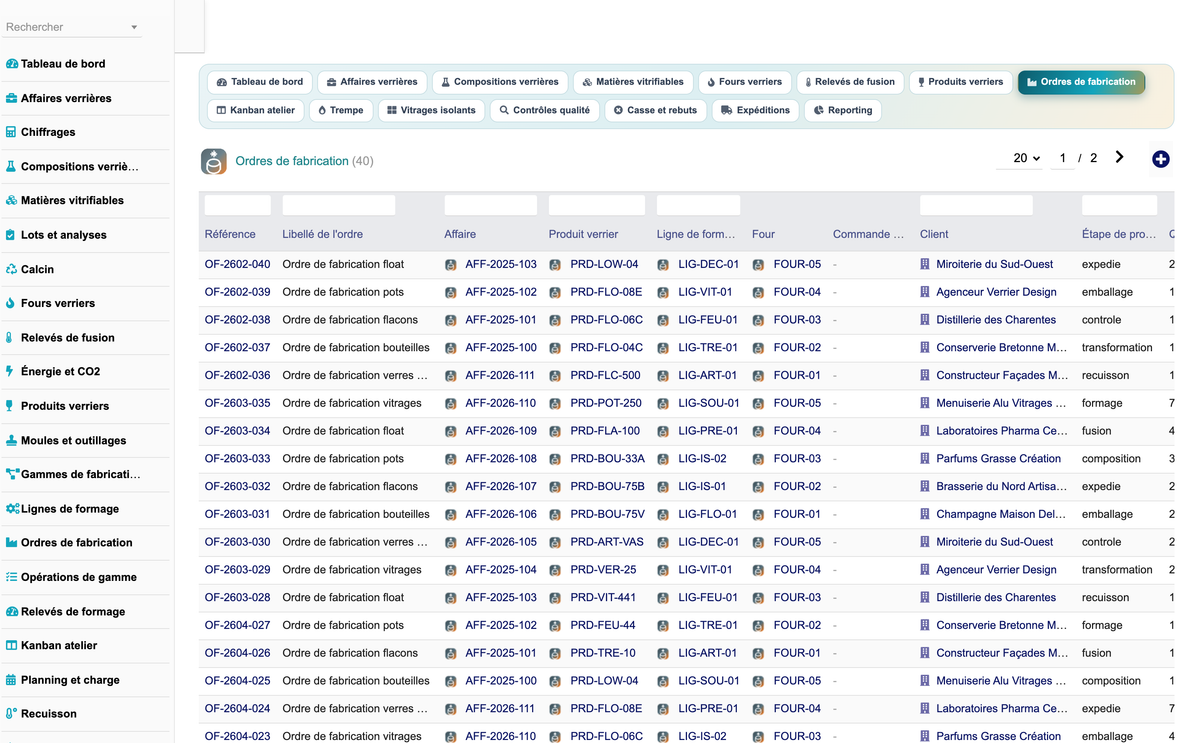Open affaire AFF-2025-102 link
Viewport: 1200px width, 743px height.
point(500,293)
